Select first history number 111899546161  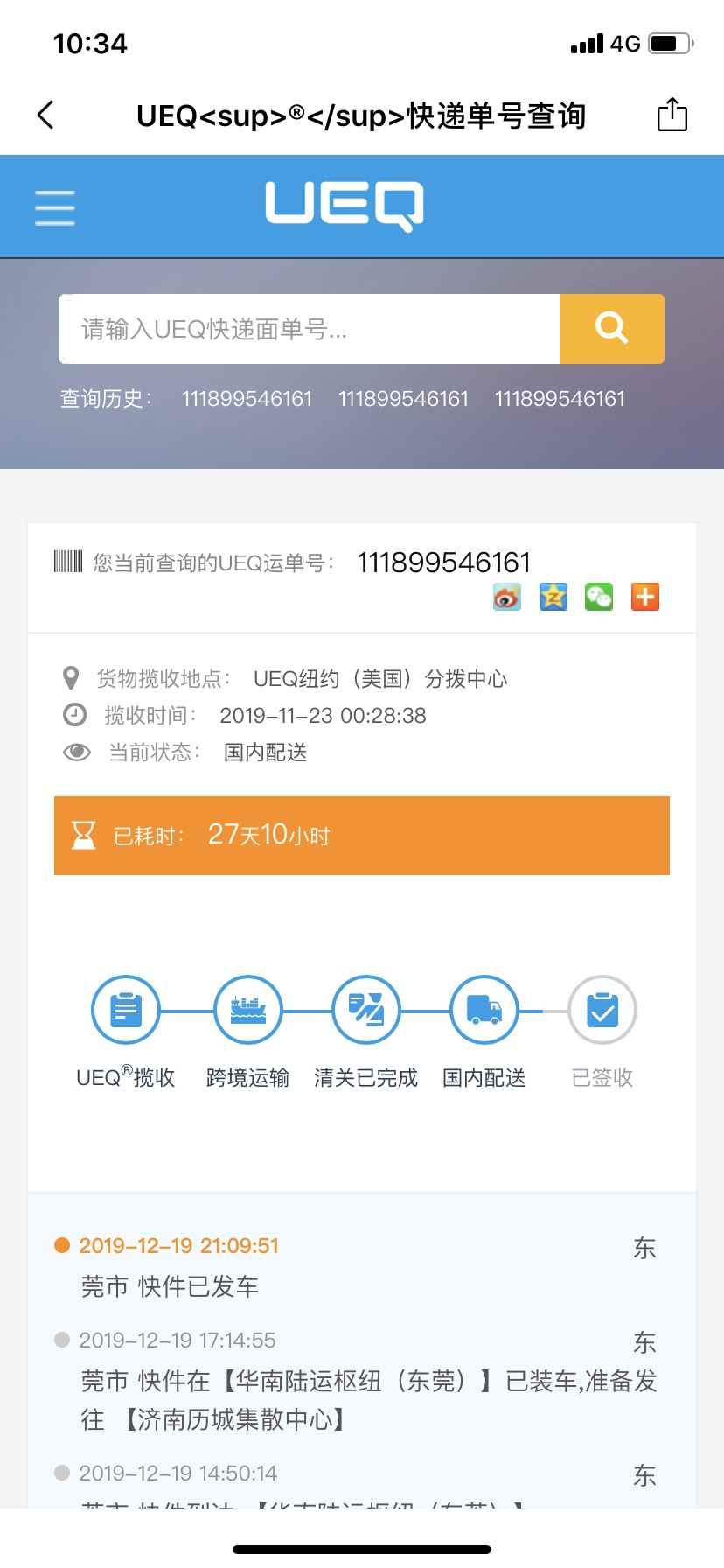pos(247,399)
